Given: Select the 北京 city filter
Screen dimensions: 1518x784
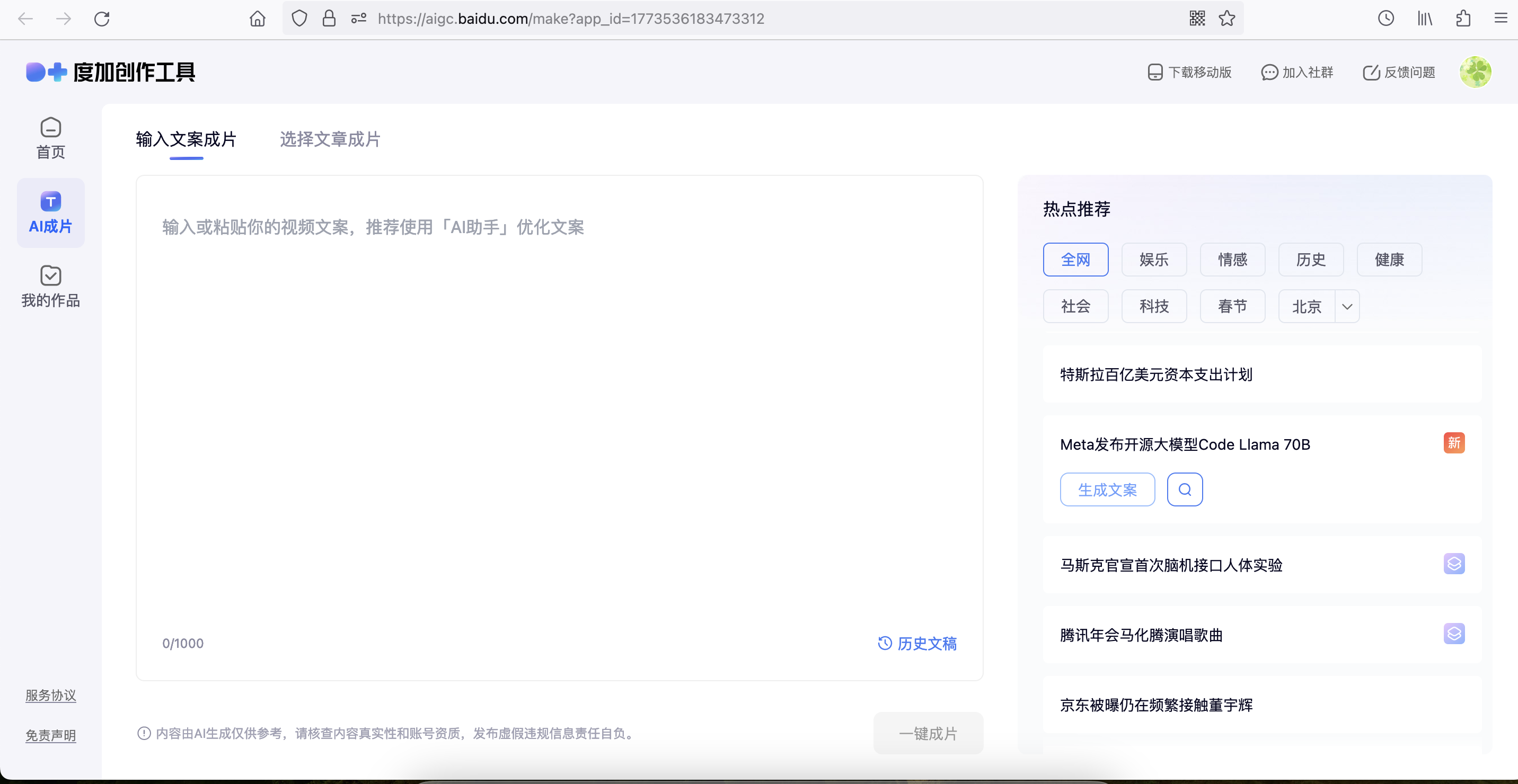Looking at the screenshot, I should coord(1307,306).
